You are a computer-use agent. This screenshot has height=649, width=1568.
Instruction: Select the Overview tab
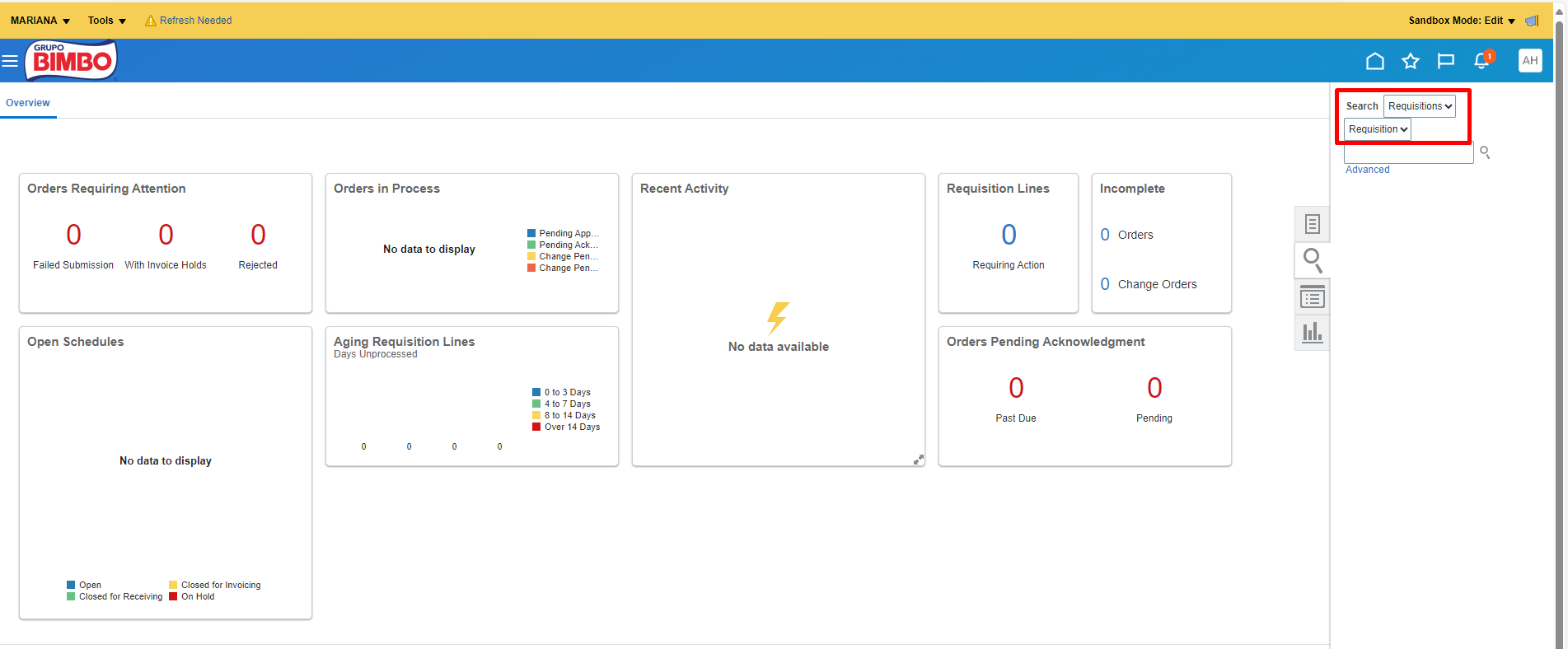28,103
